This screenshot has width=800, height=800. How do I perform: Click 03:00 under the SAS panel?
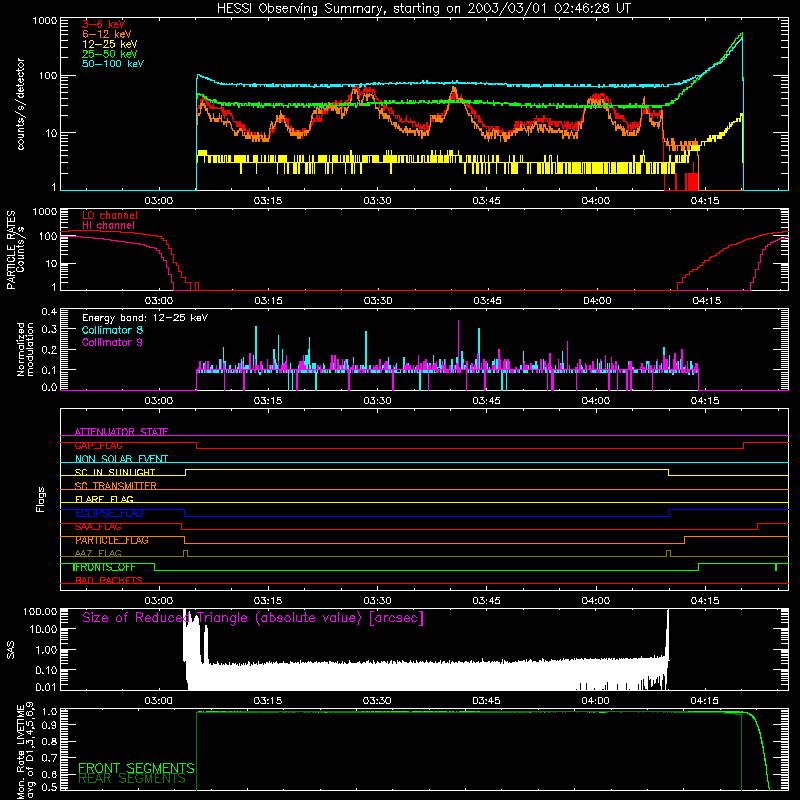click(158, 701)
